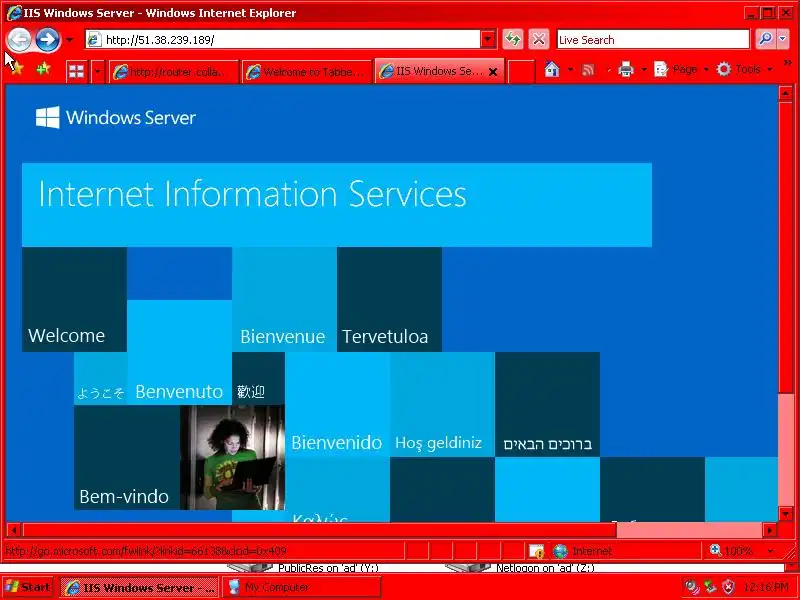Switch to the Welcome to Tabbed tab
The width and height of the screenshot is (800, 600).
click(x=307, y=71)
